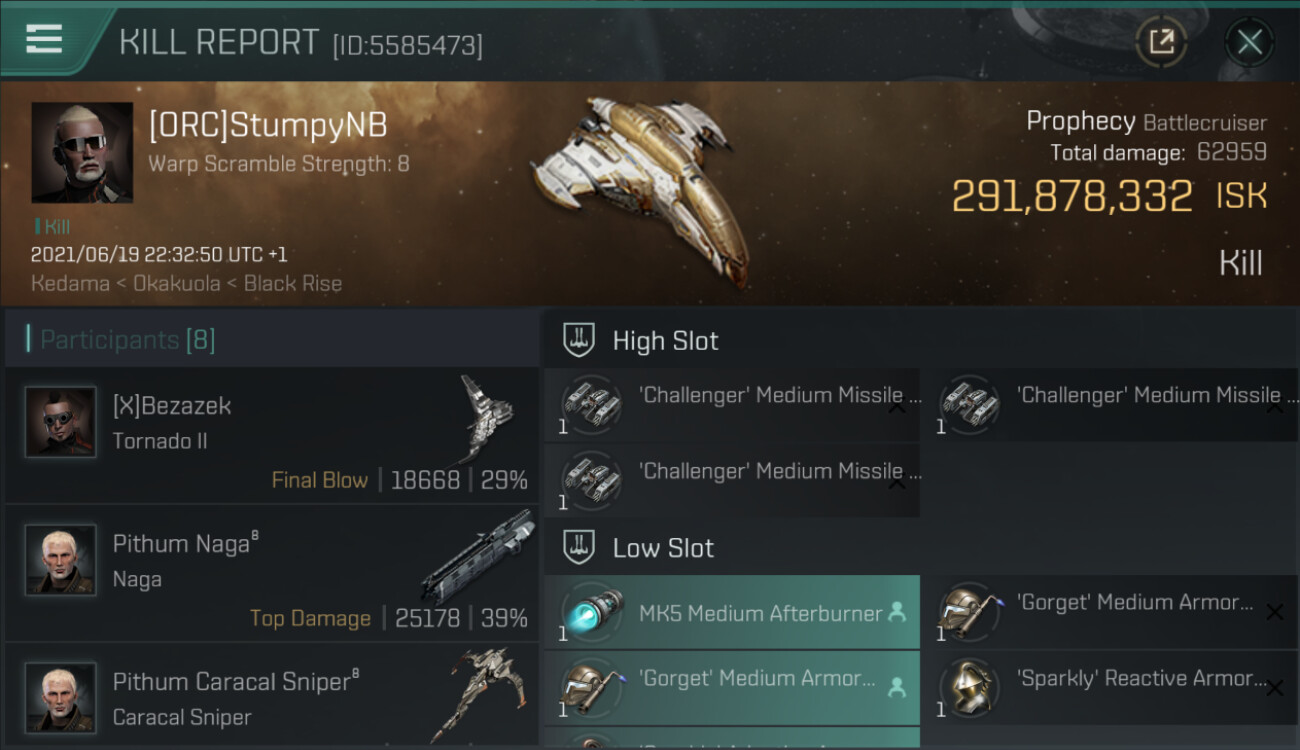Image resolution: width=1300 pixels, height=750 pixels.
Task: Click the Tornado II ship icon
Action: [x=487, y=418]
